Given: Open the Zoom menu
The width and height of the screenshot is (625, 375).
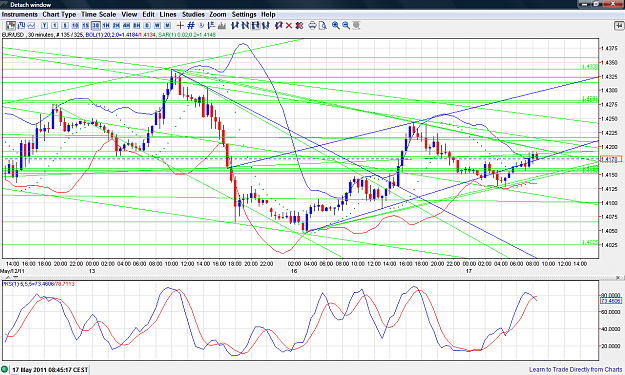Looking at the screenshot, I should 218,14.
